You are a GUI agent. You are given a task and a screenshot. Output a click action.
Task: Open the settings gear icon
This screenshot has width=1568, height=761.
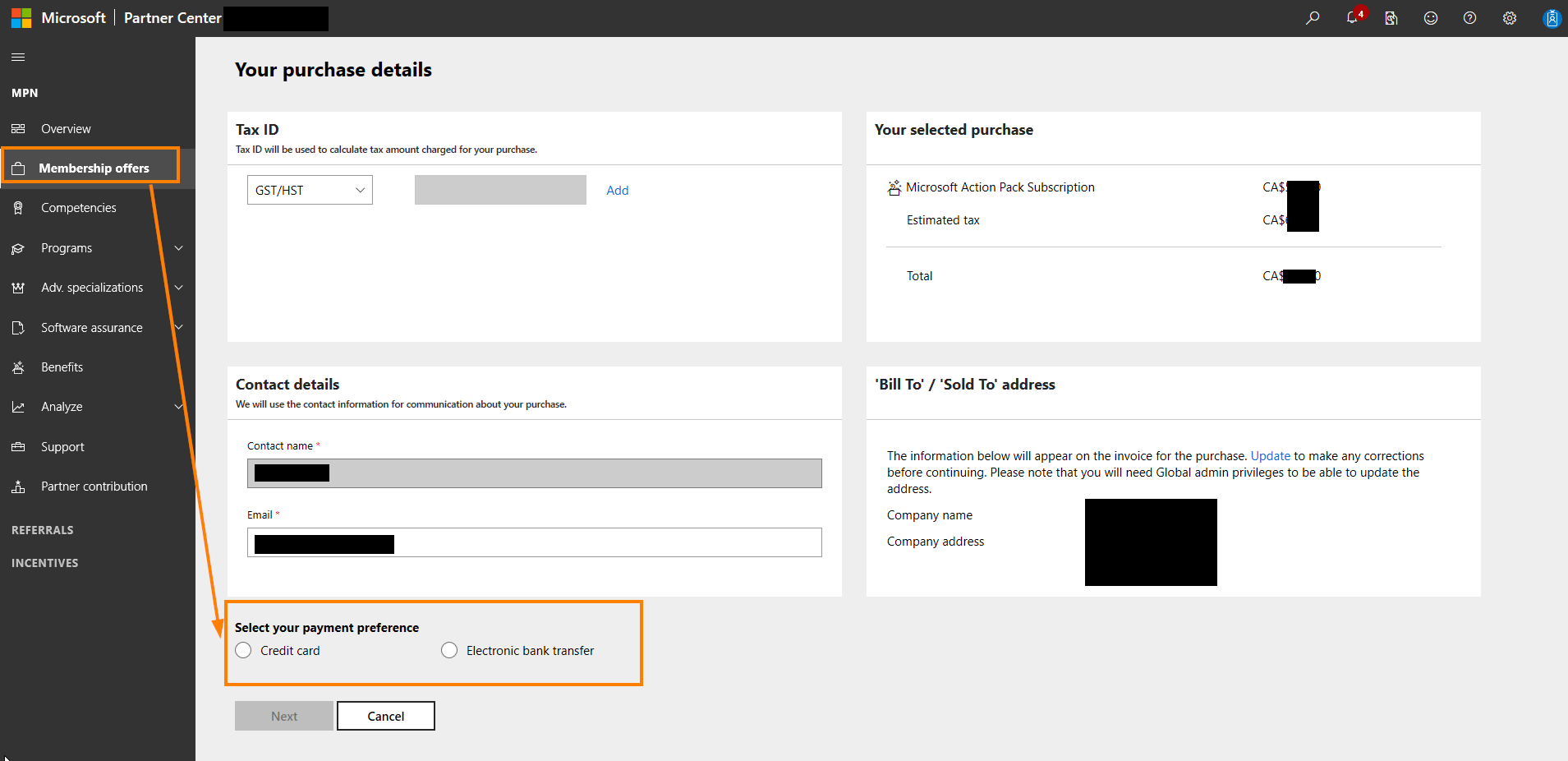(1510, 18)
